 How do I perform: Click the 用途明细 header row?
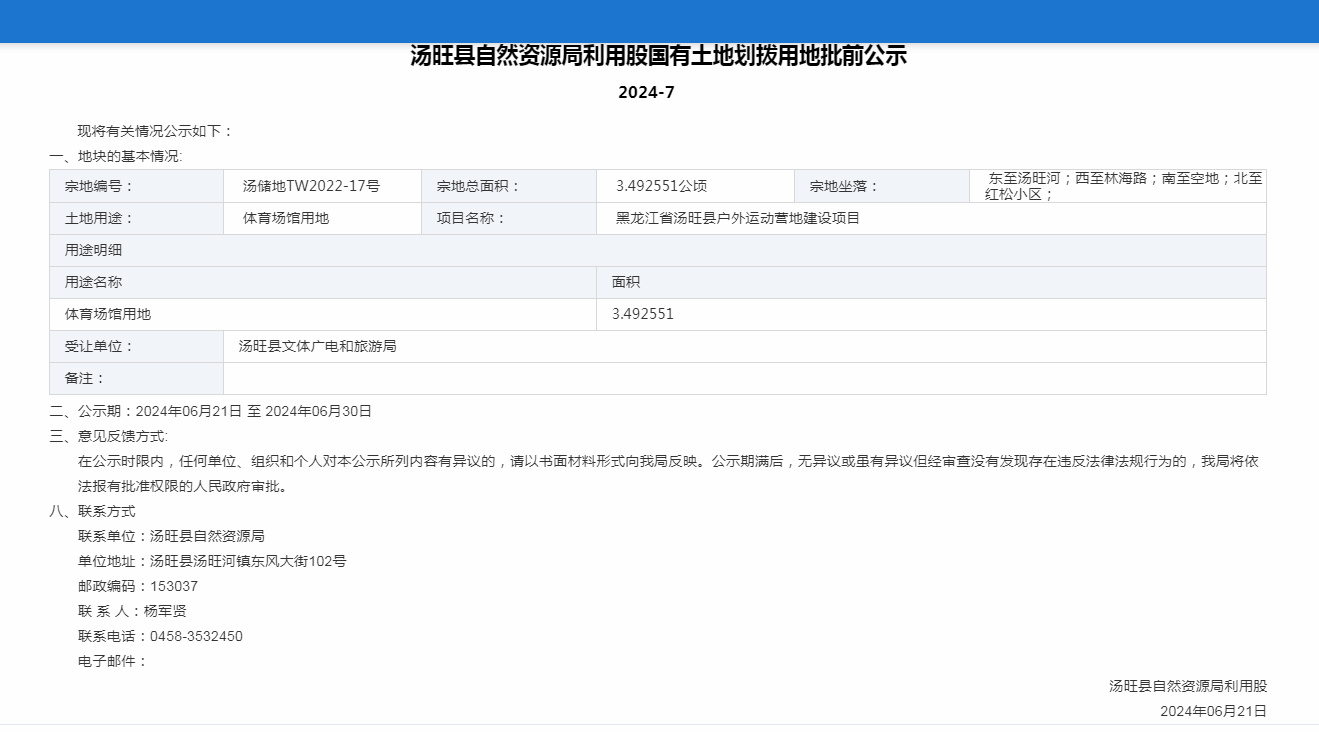(658, 251)
